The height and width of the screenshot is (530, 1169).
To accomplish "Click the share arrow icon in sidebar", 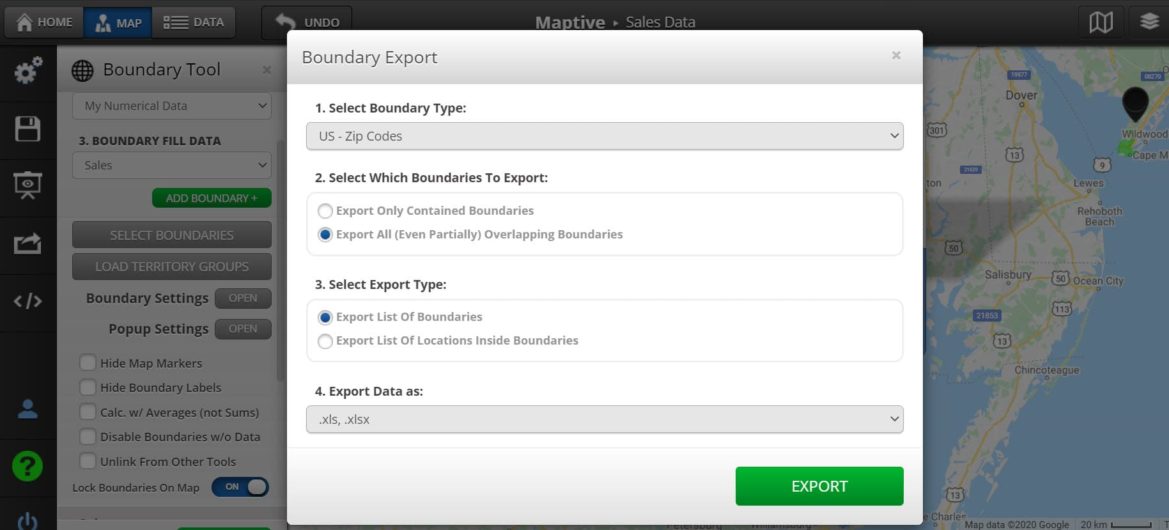I will (27, 243).
